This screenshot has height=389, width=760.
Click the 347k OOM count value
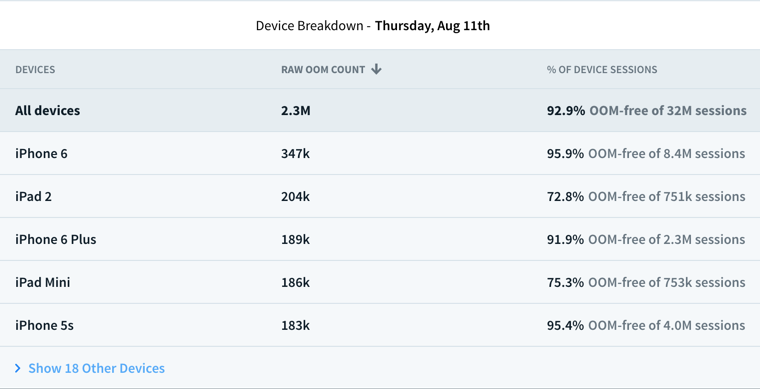pos(295,154)
